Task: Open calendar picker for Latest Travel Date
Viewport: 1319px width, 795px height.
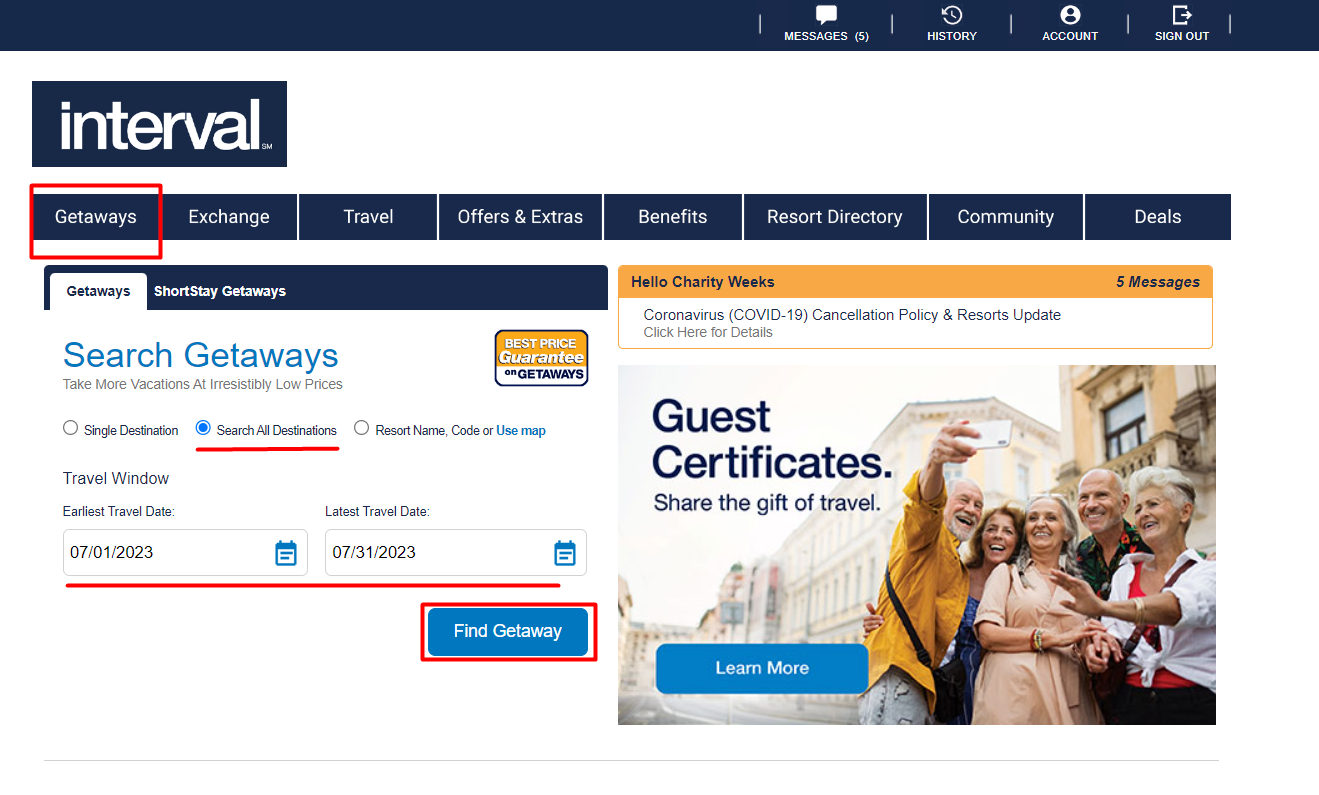Action: pos(565,553)
